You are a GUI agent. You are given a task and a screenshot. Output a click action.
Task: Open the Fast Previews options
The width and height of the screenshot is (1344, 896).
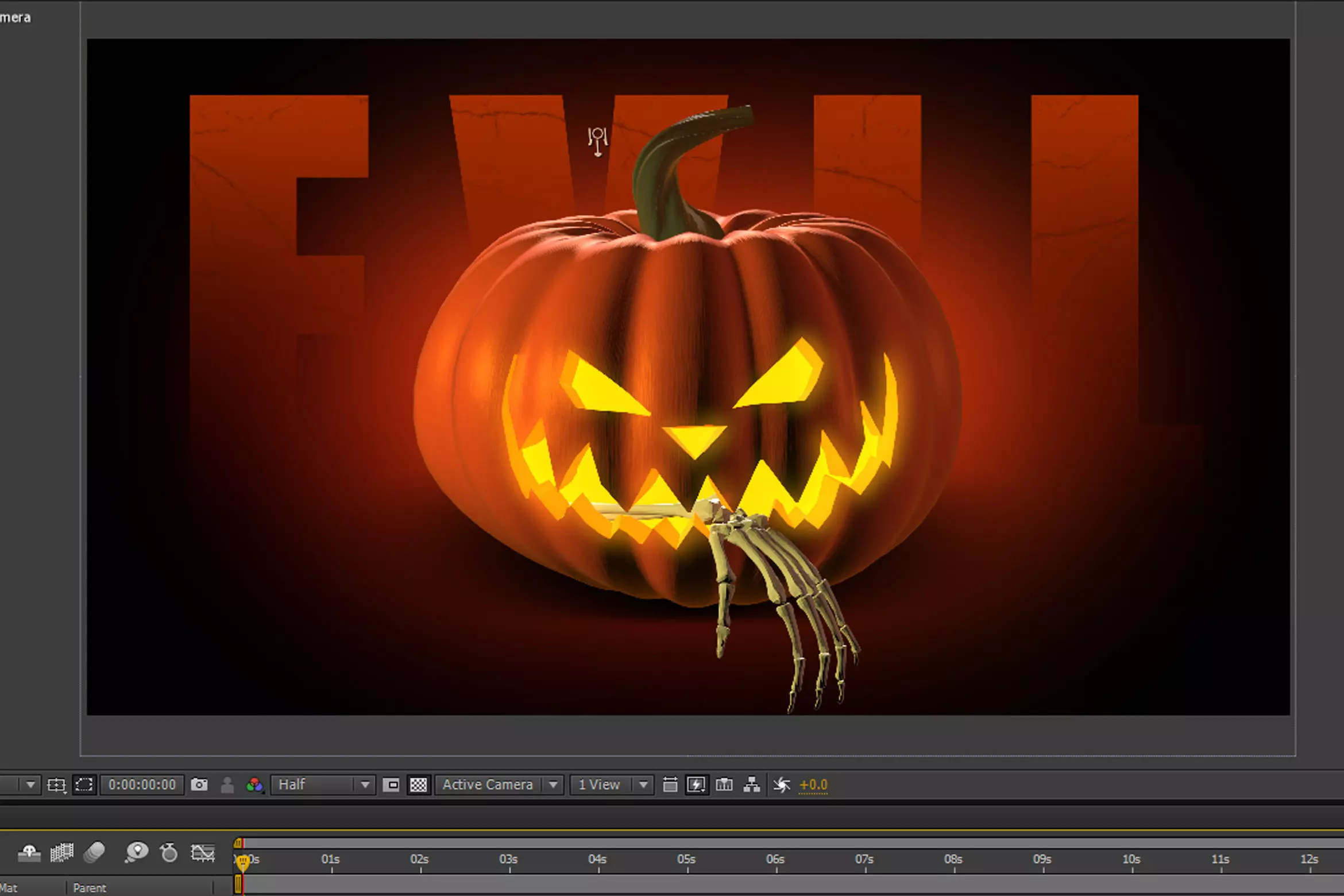696,785
